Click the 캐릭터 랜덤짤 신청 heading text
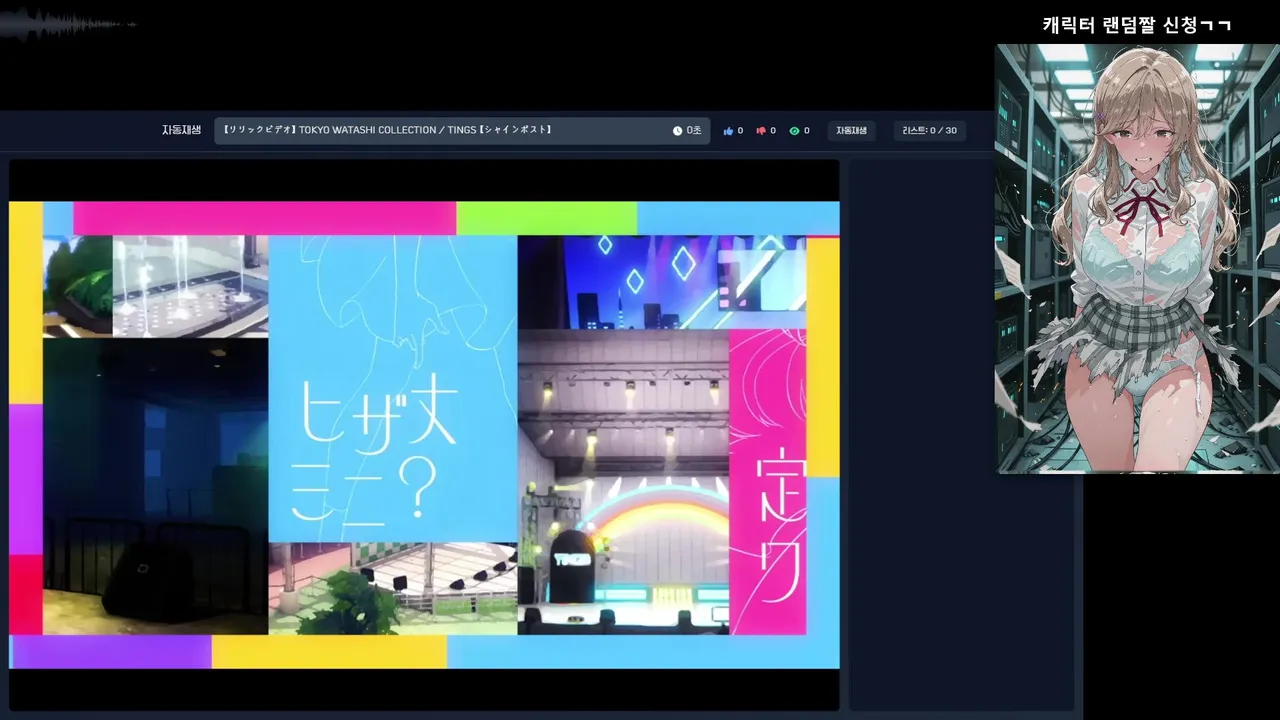This screenshot has width=1280, height=720. coord(1136,25)
